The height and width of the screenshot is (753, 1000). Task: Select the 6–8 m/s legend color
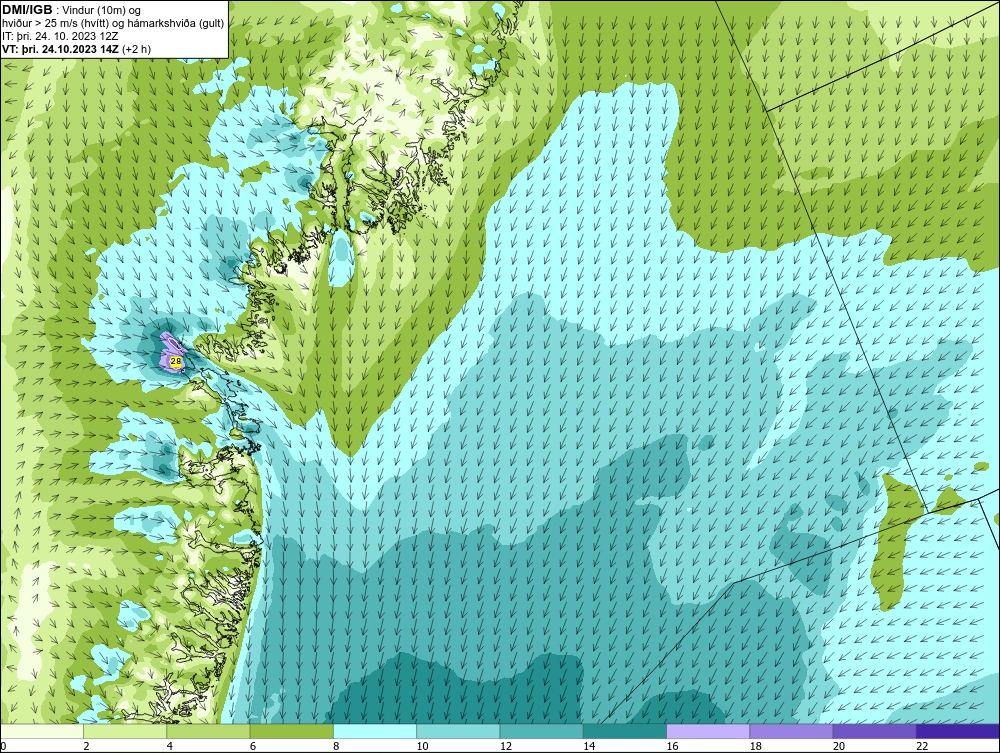click(x=291, y=731)
